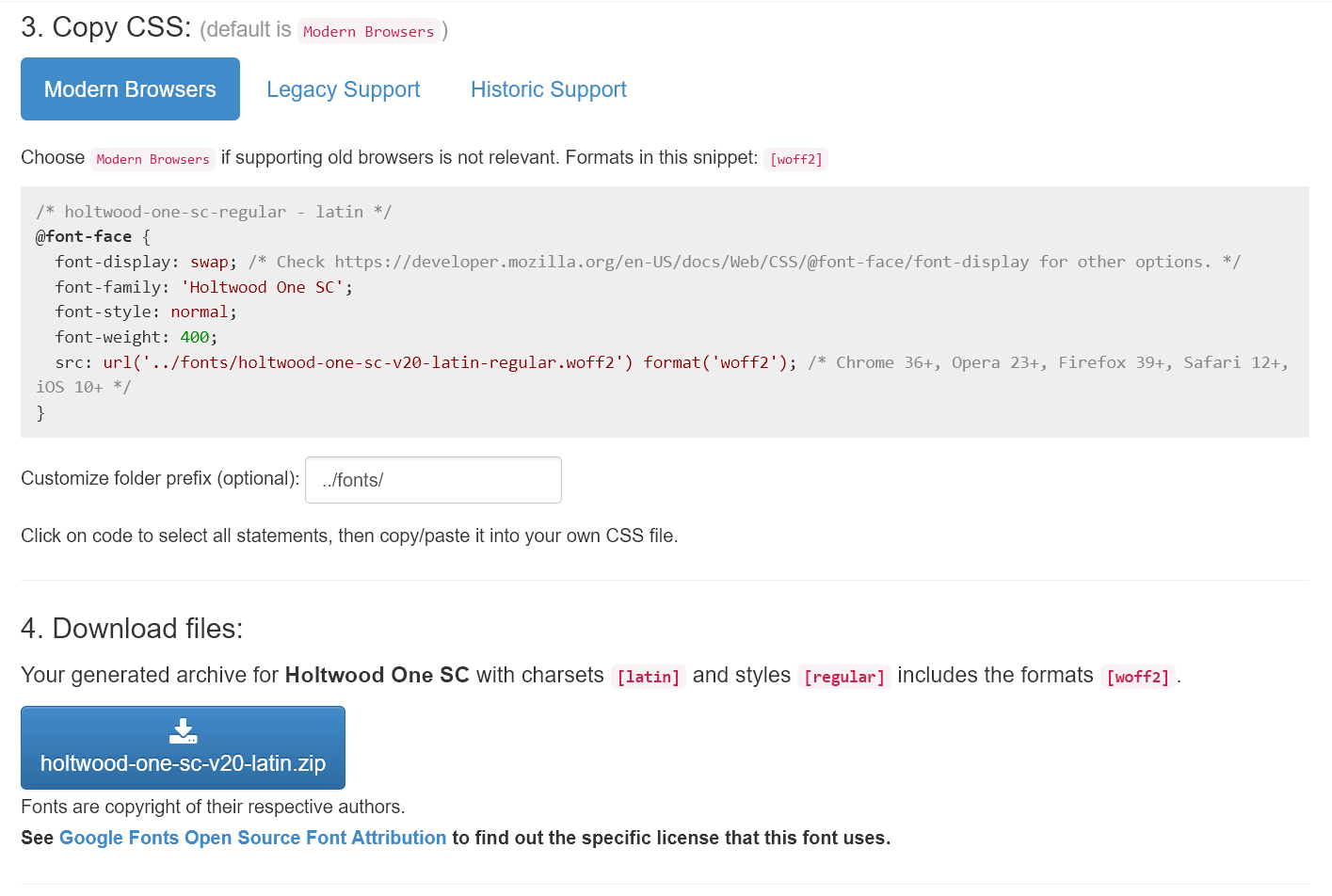
Task: Click the bold 'Holtwood One SC' font name
Action: tap(377, 675)
